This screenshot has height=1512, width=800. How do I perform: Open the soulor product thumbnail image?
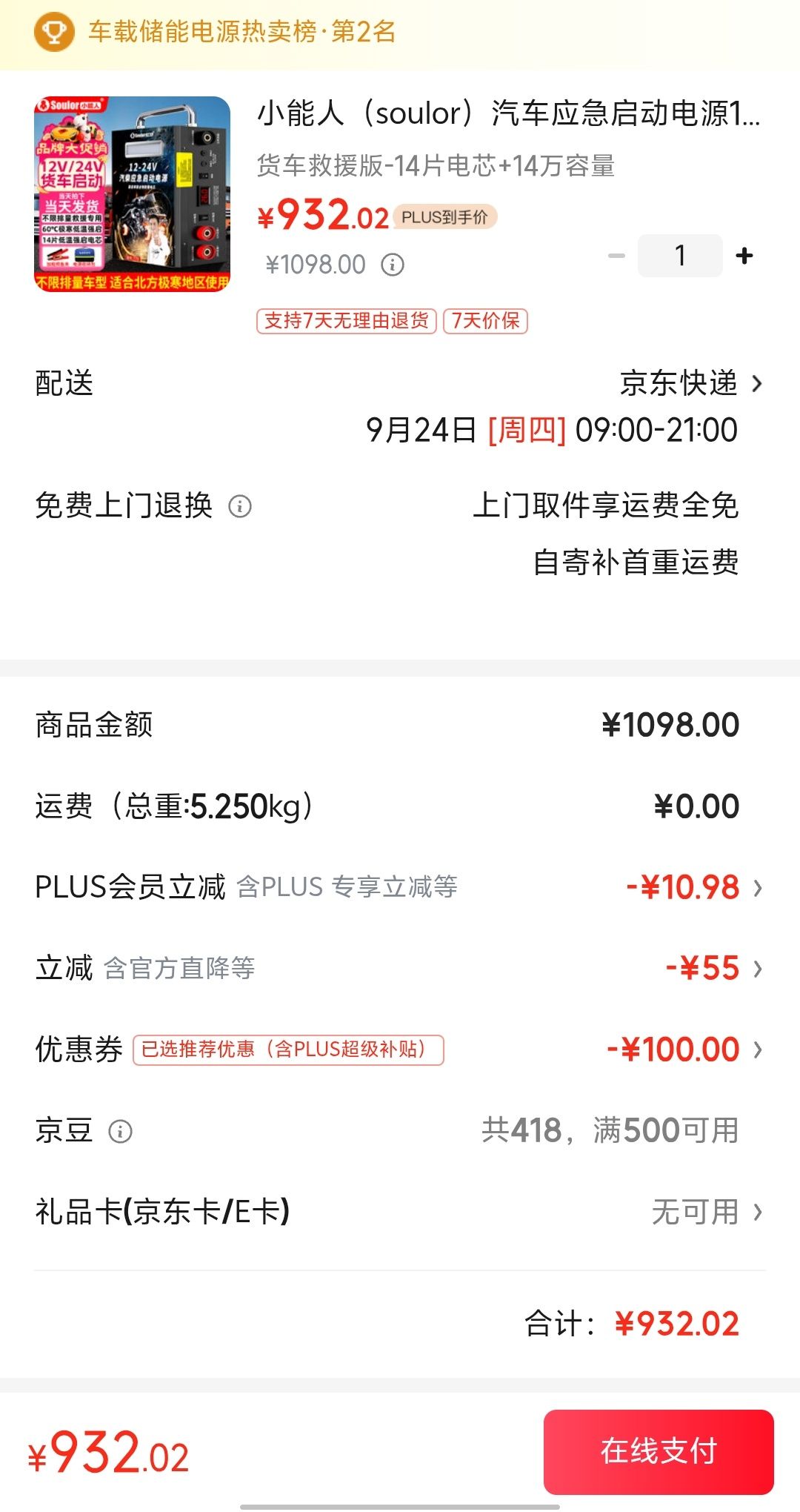132,194
